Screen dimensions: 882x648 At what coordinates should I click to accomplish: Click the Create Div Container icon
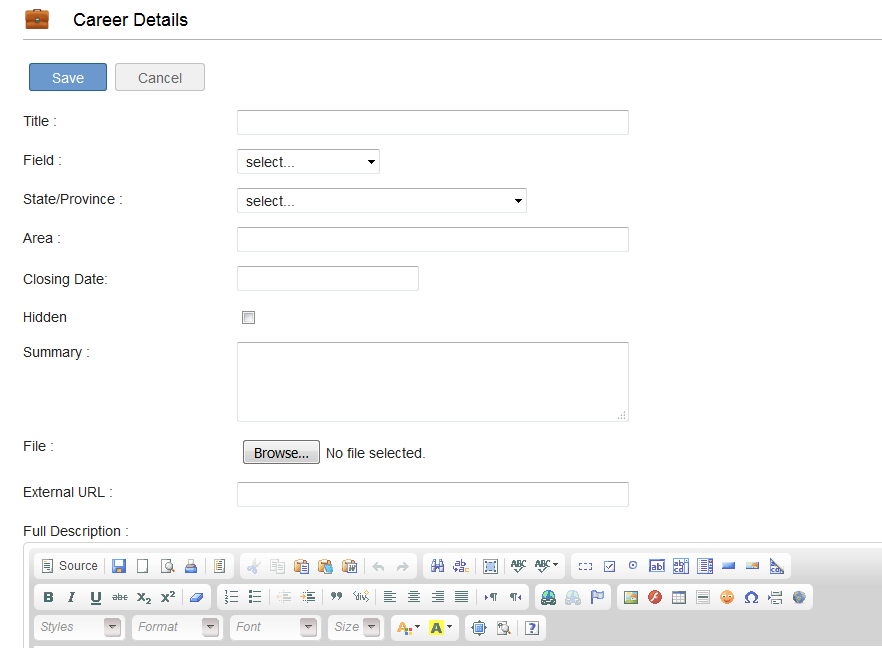(x=361, y=597)
